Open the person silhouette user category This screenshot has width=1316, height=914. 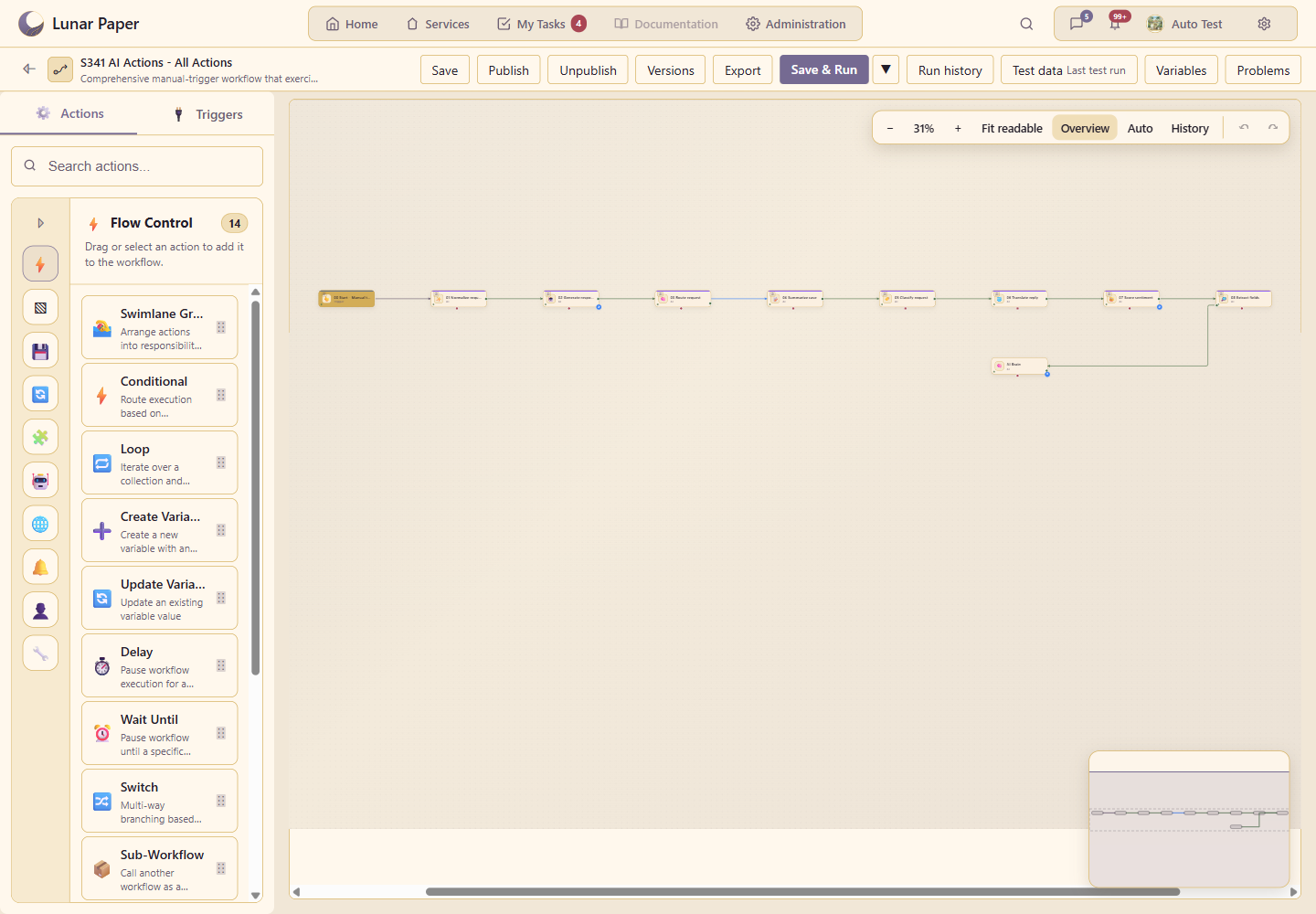(40, 610)
